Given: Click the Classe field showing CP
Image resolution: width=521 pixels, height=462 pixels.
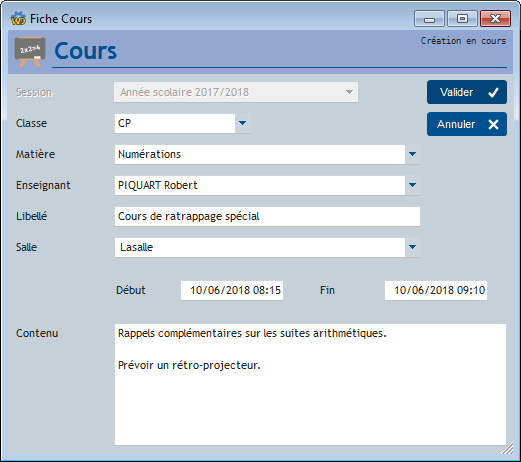Looking at the screenshot, I should click(x=175, y=123).
